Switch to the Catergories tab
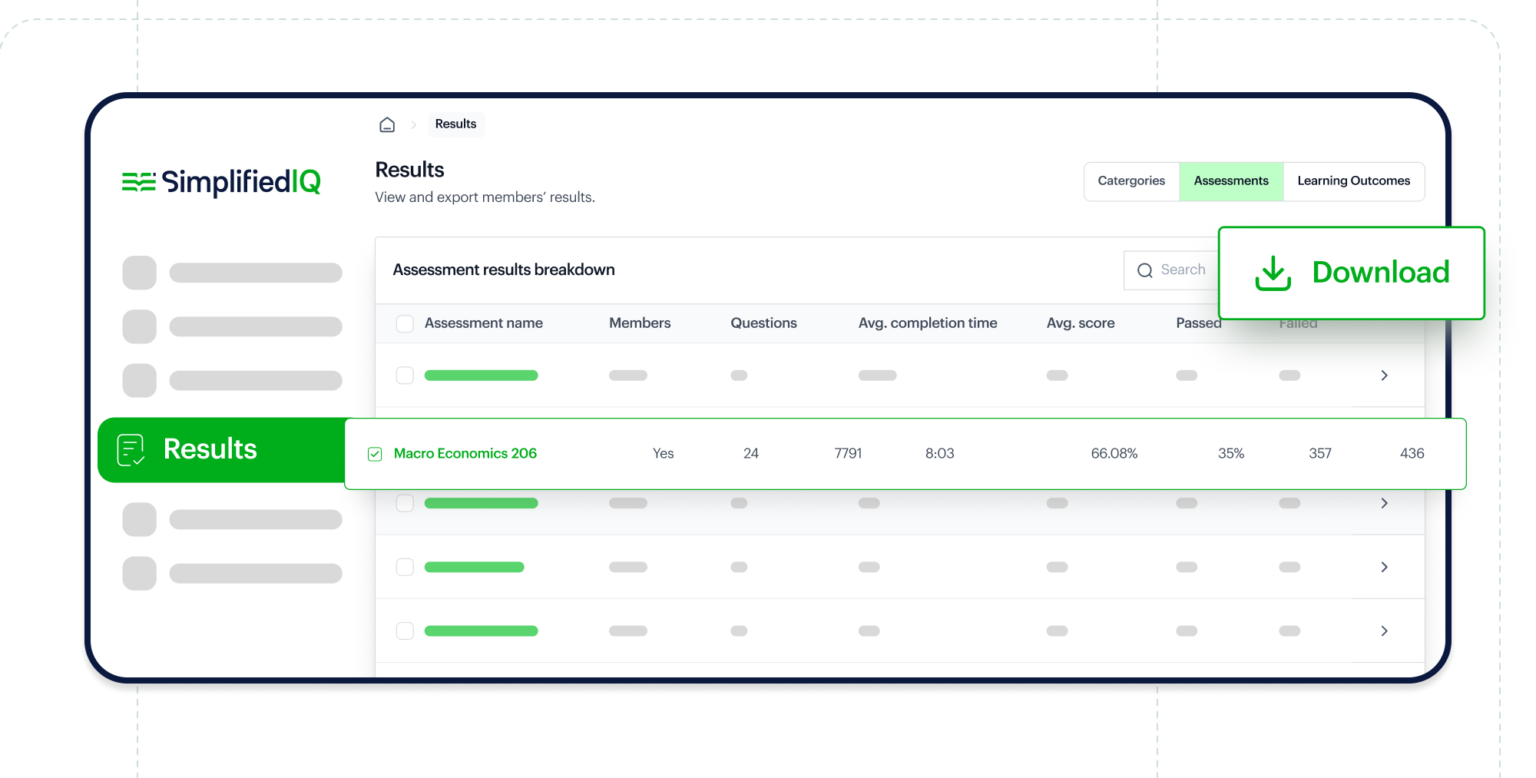The image size is (1536, 778). [x=1131, y=181]
